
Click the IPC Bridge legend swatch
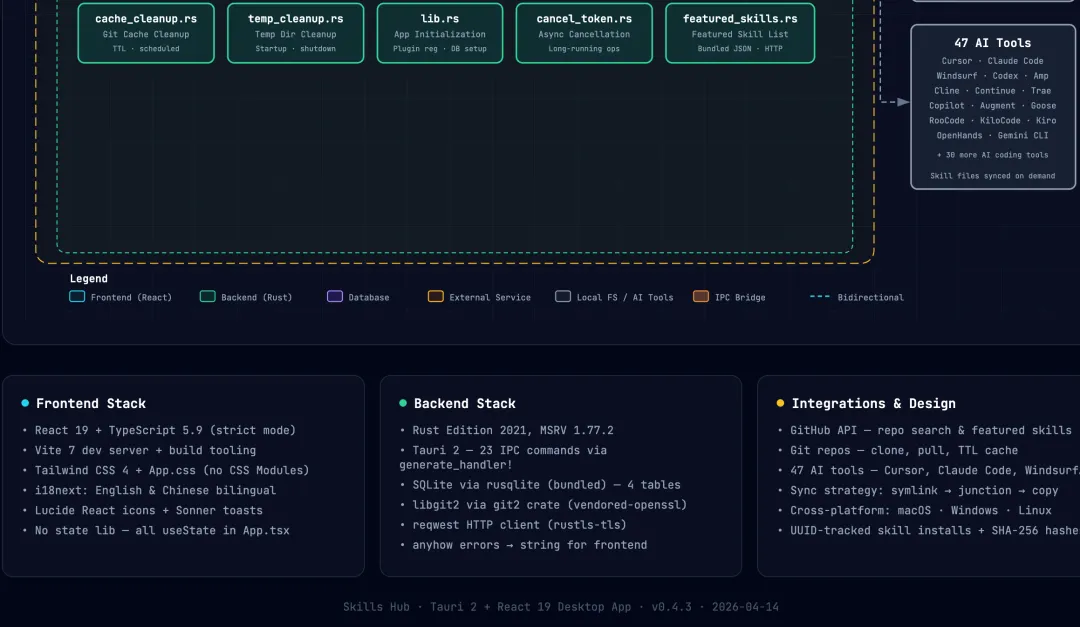701,297
